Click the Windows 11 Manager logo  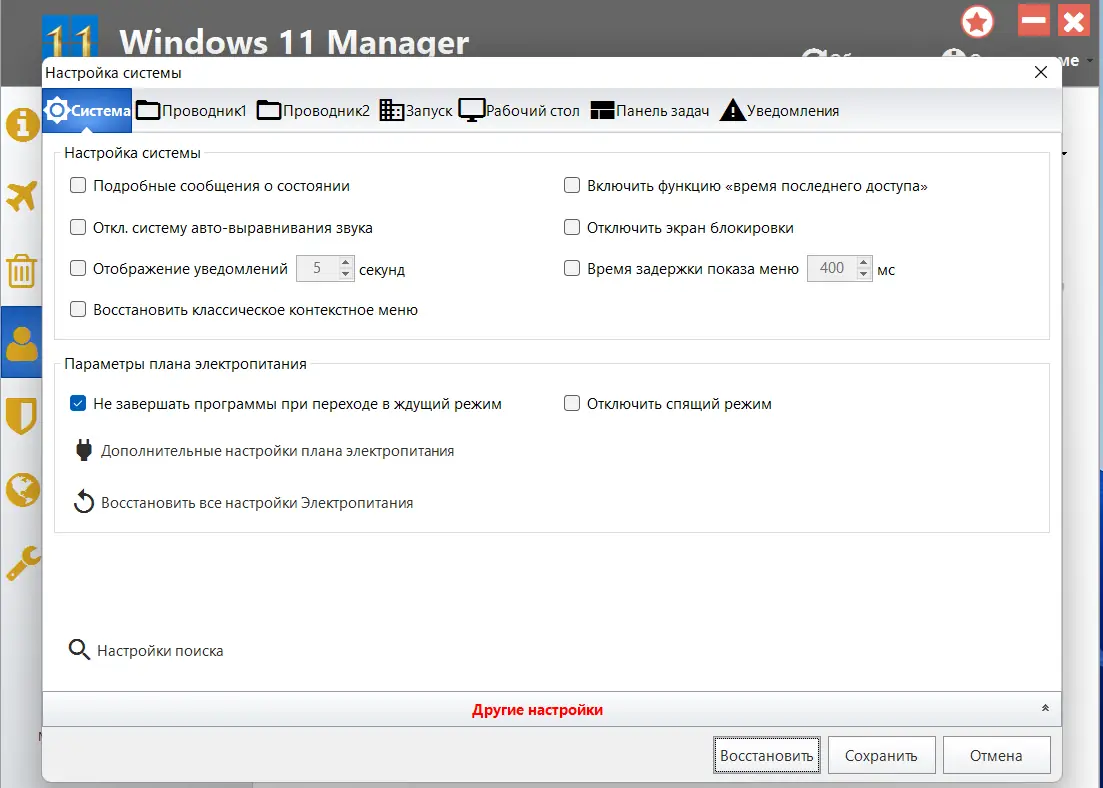70,37
